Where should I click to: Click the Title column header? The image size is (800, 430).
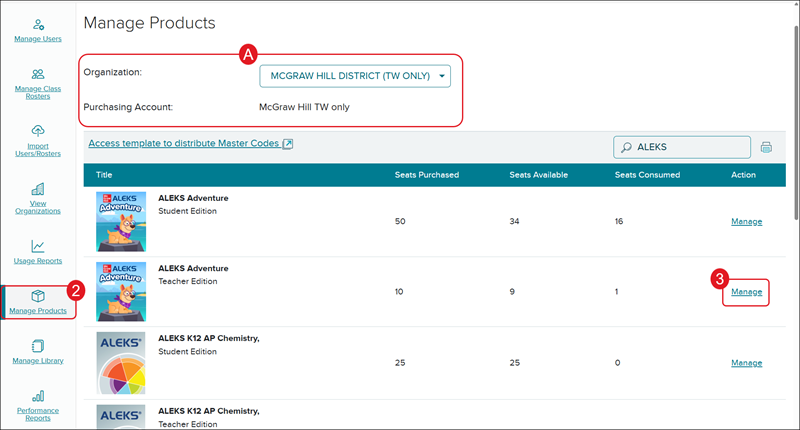coord(105,175)
